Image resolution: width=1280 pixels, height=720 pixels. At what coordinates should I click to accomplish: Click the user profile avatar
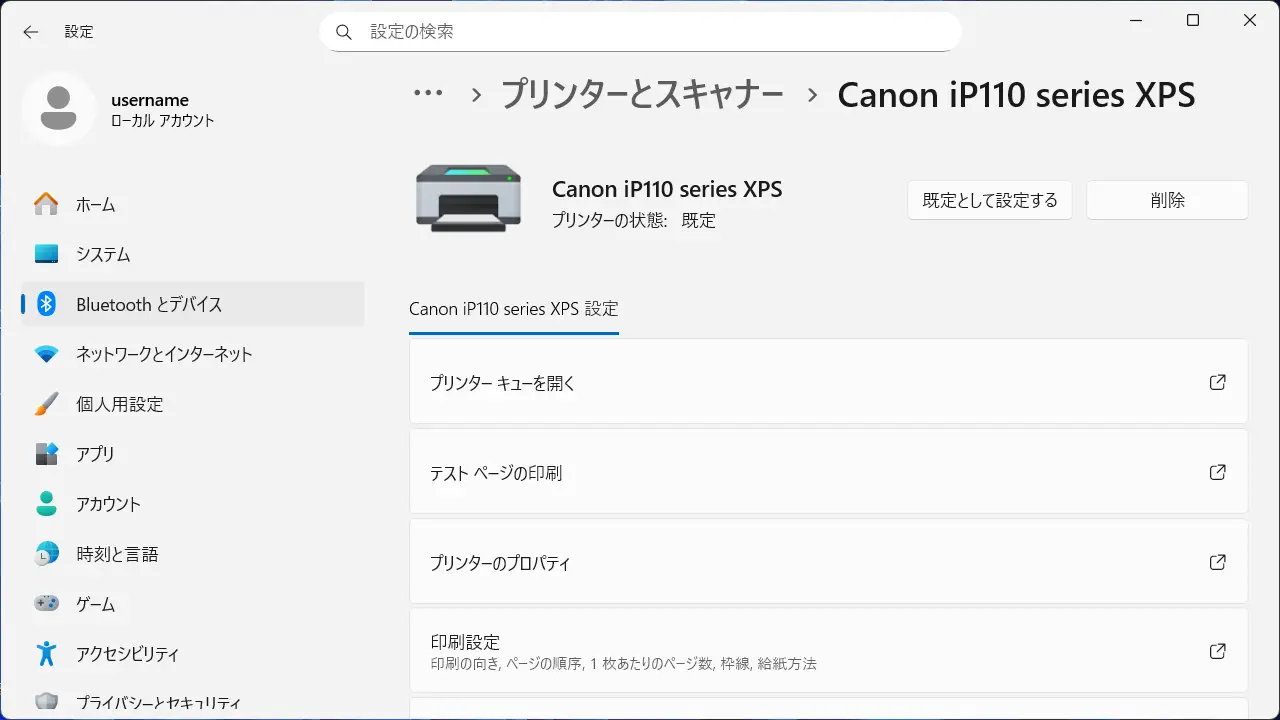59,109
